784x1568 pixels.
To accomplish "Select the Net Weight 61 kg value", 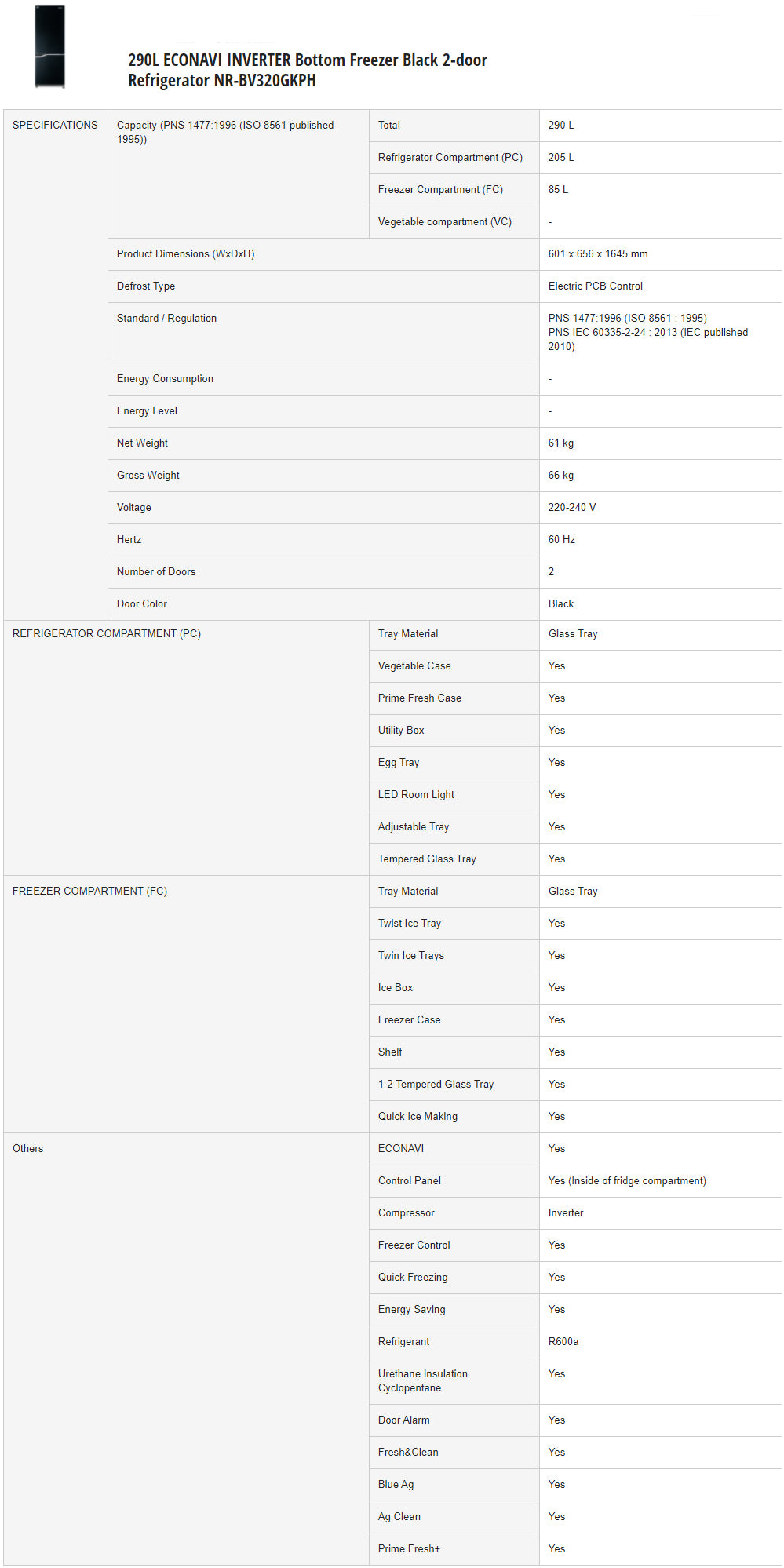I will click(x=561, y=443).
